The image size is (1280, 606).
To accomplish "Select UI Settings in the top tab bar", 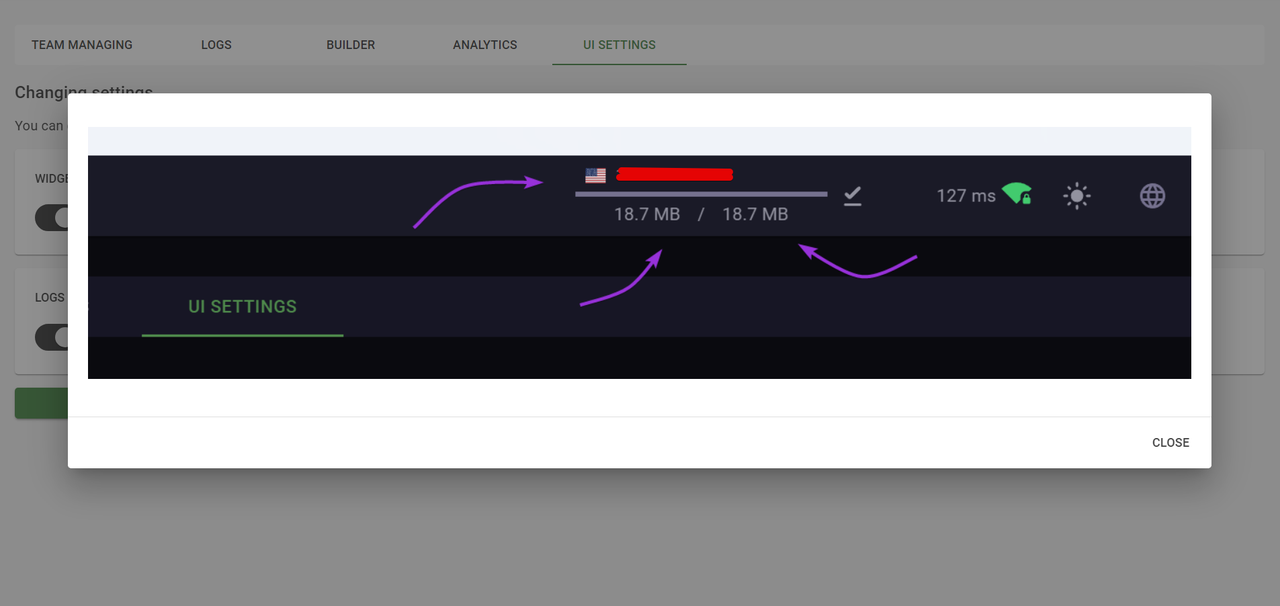I will click(619, 45).
